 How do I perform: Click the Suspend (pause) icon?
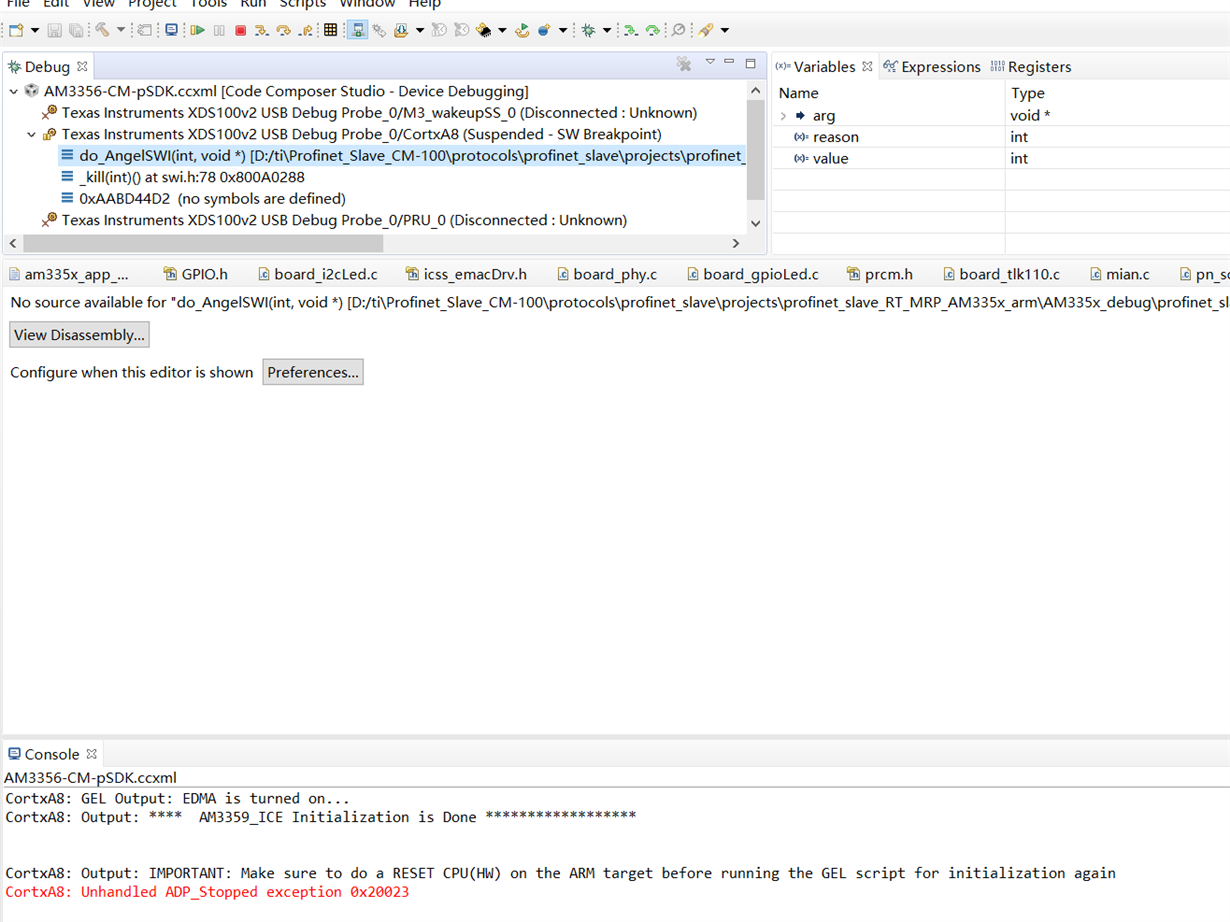point(219,30)
